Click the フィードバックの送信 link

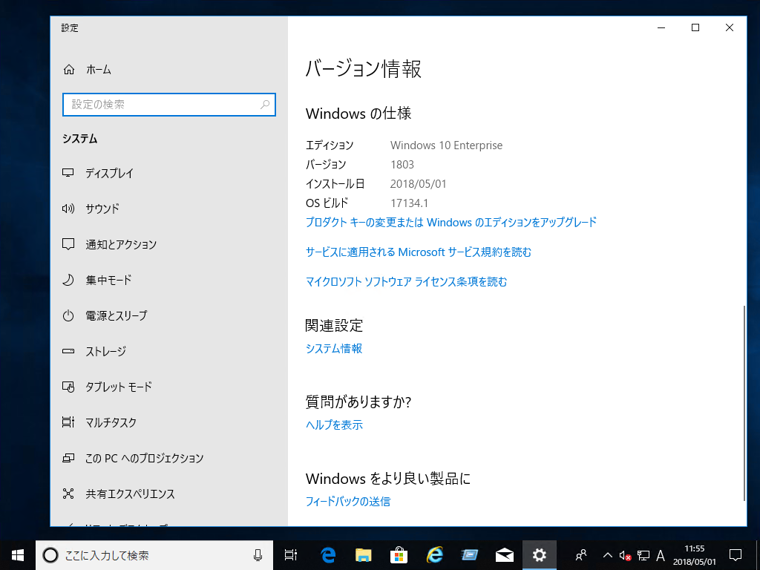click(x=348, y=501)
